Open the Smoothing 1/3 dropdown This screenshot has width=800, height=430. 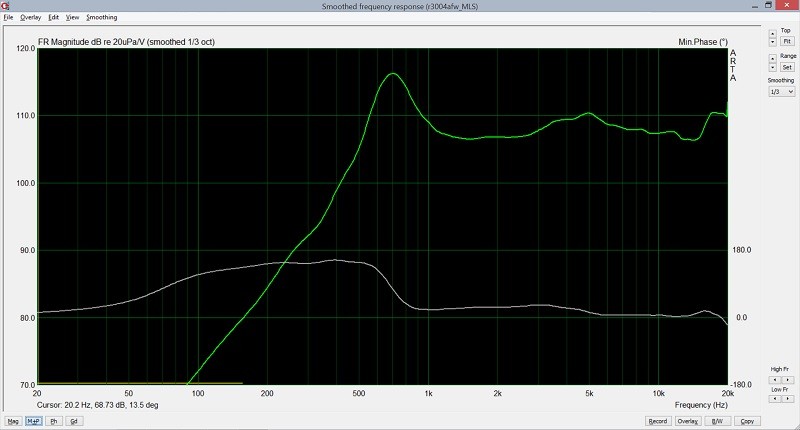pos(782,92)
